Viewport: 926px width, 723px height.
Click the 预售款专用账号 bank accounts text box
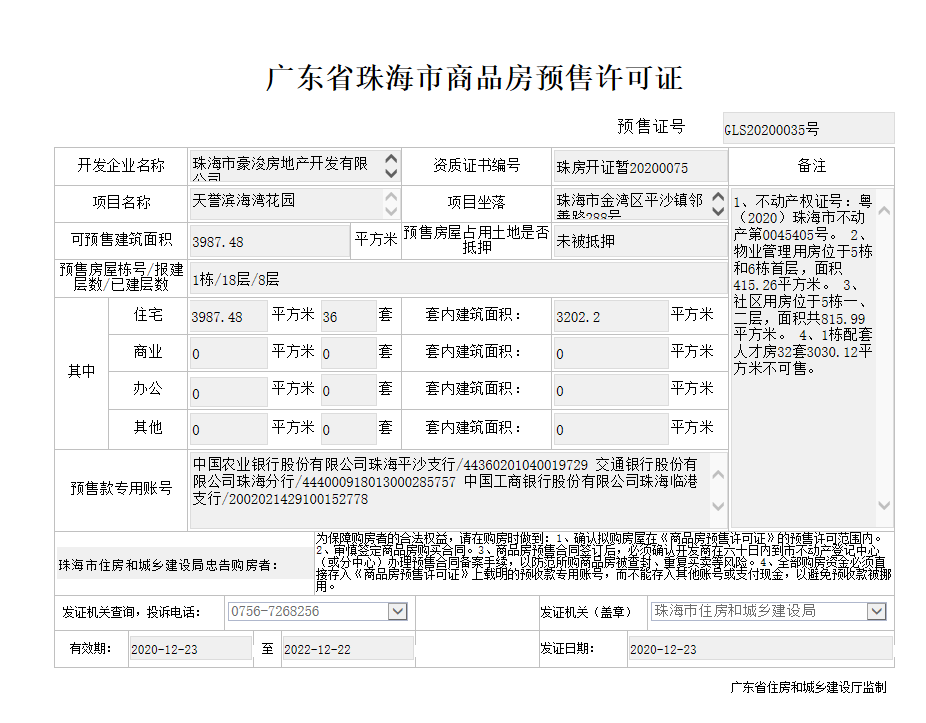click(x=447, y=490)
